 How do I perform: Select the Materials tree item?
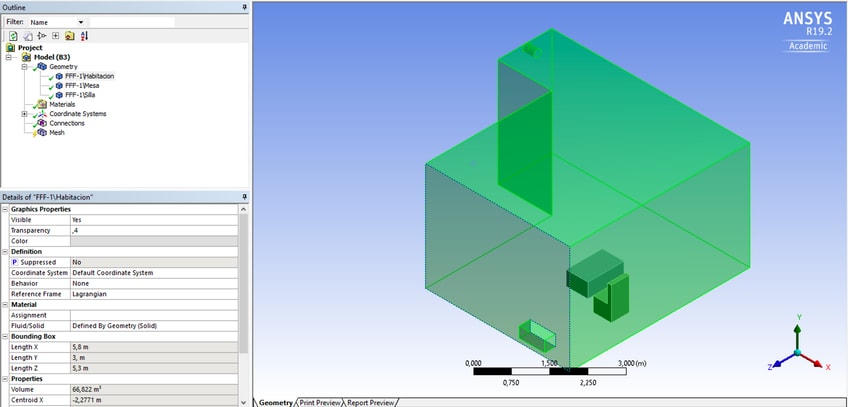pyautogui.click(x=62, y=104)
